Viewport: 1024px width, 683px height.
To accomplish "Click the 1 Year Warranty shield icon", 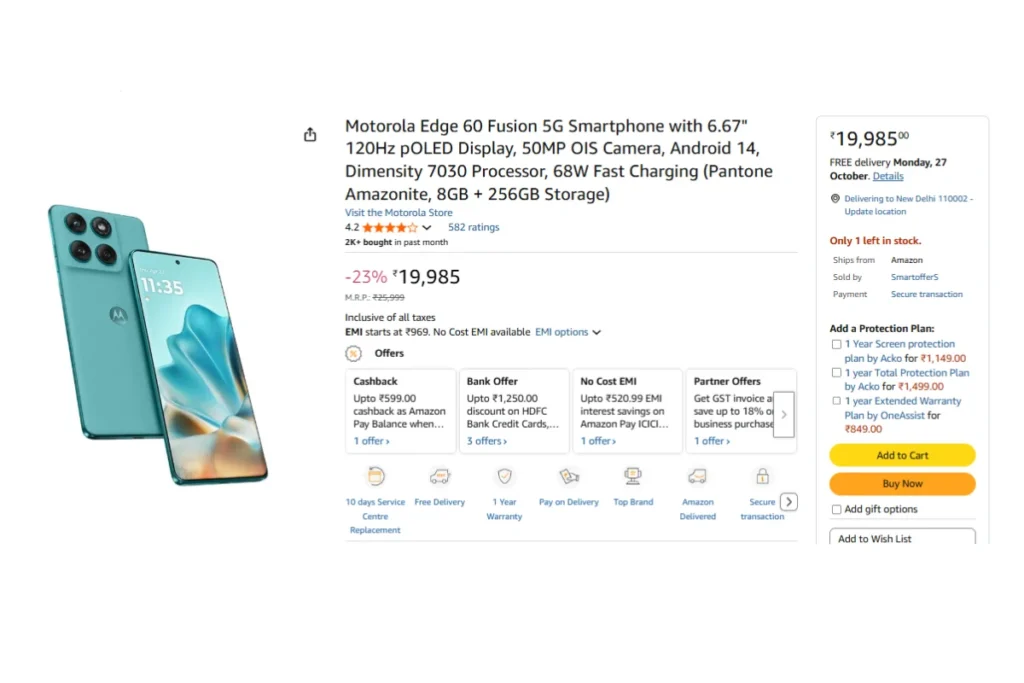I will 505,477.
